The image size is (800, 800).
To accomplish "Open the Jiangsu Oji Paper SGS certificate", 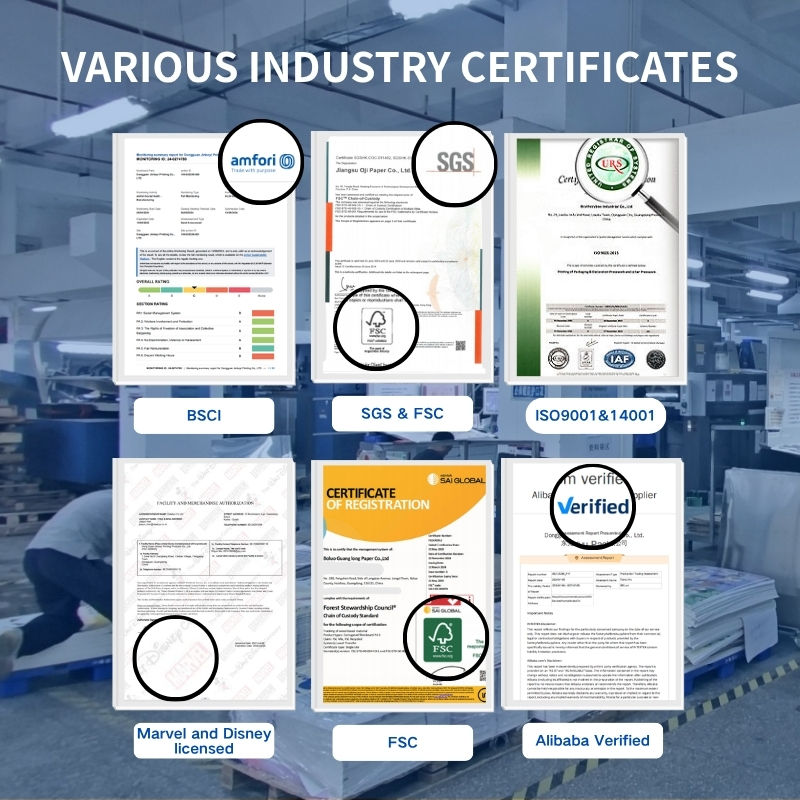I will point(402,257).
